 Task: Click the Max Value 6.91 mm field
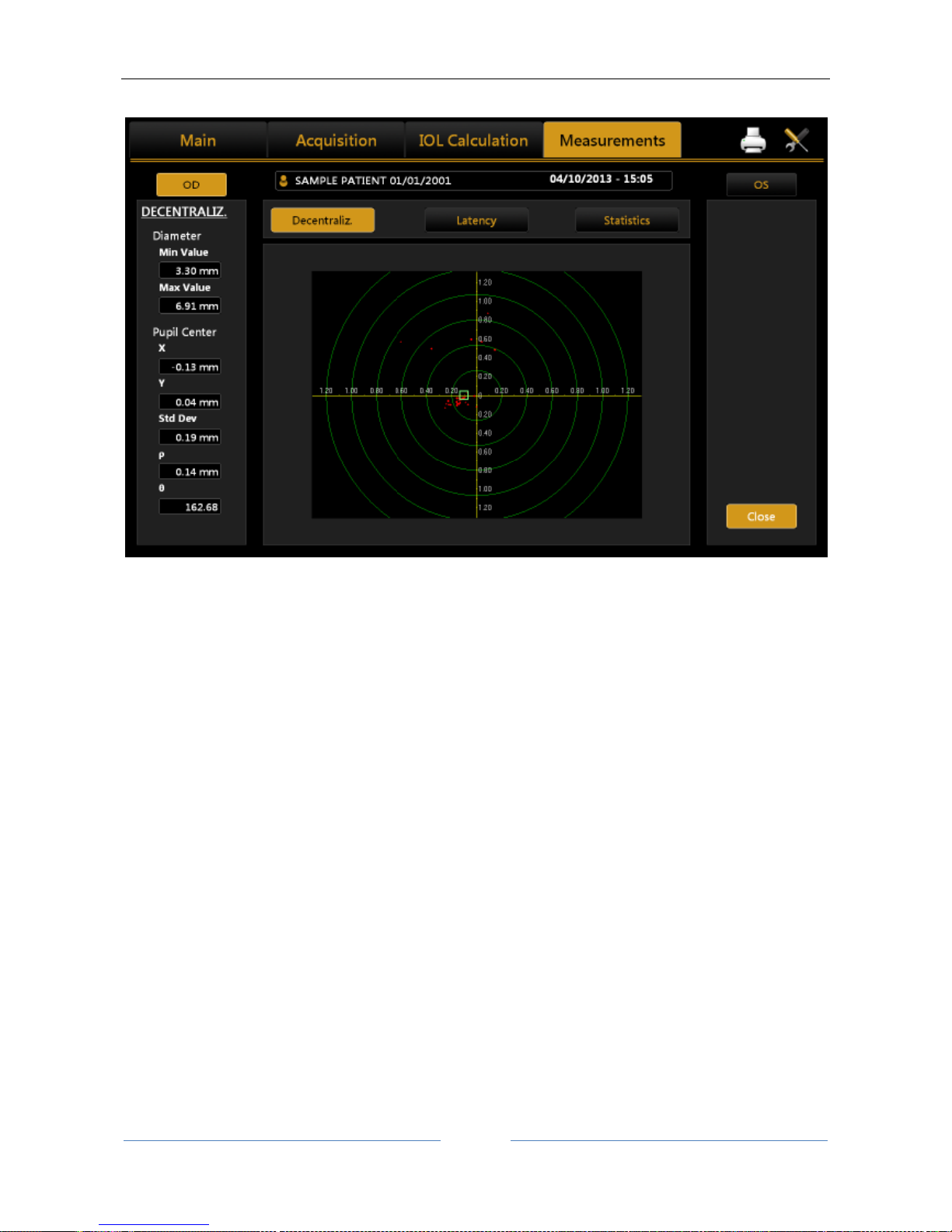click(190, 305)
